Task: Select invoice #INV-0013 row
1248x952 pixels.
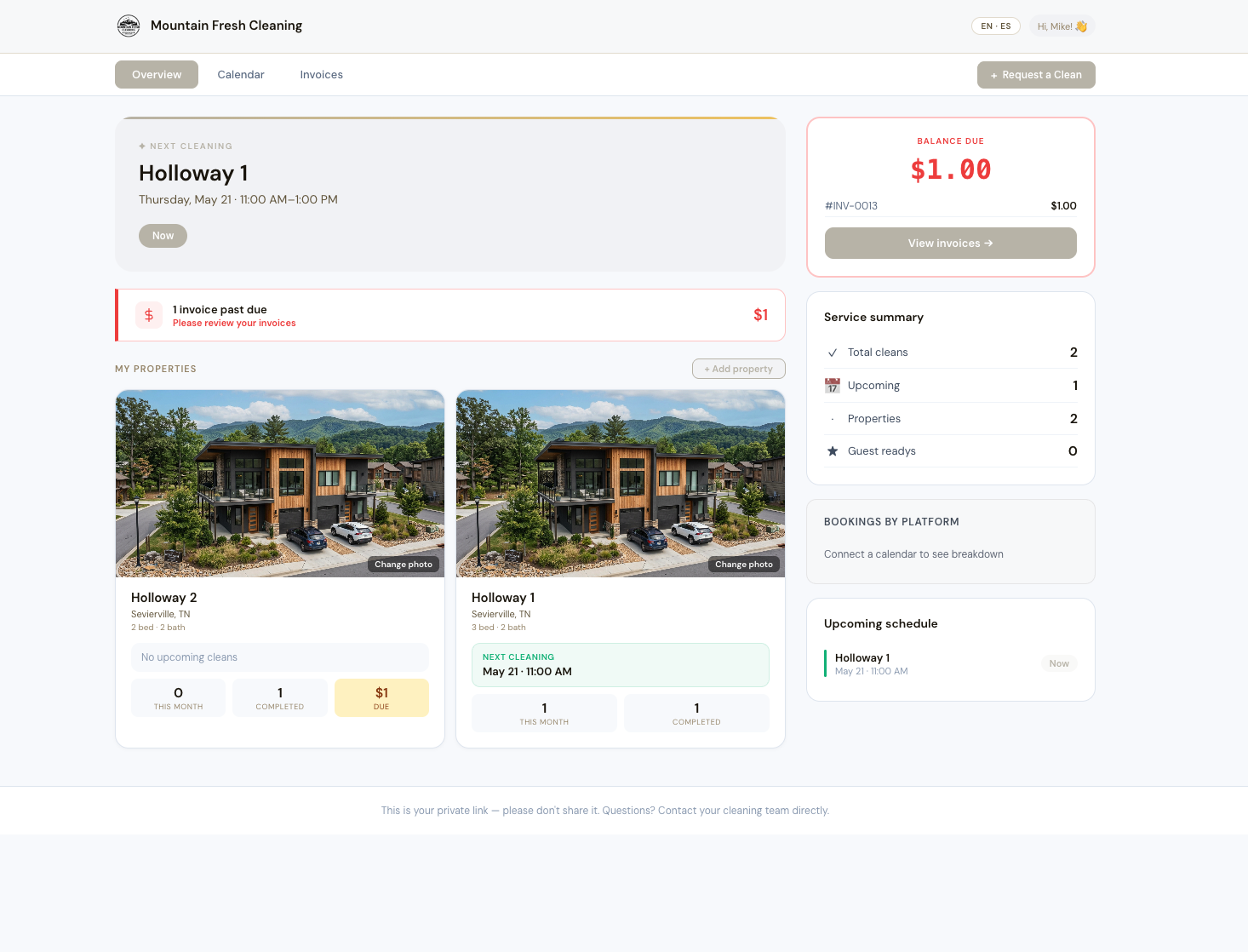Action: click(x=951, y=206)
